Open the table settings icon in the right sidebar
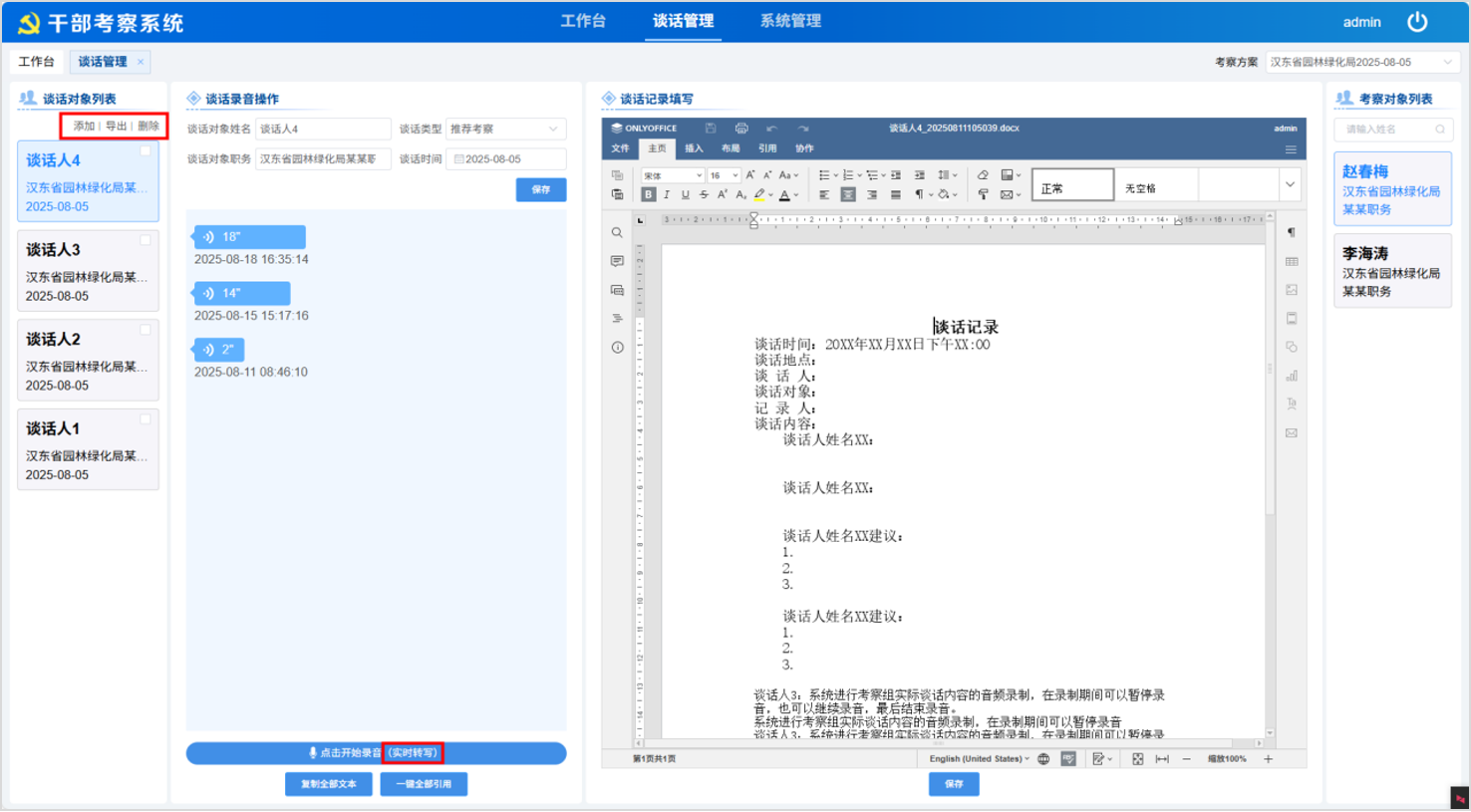This screenshot has height=812, width=1471. coord(1292,261)
